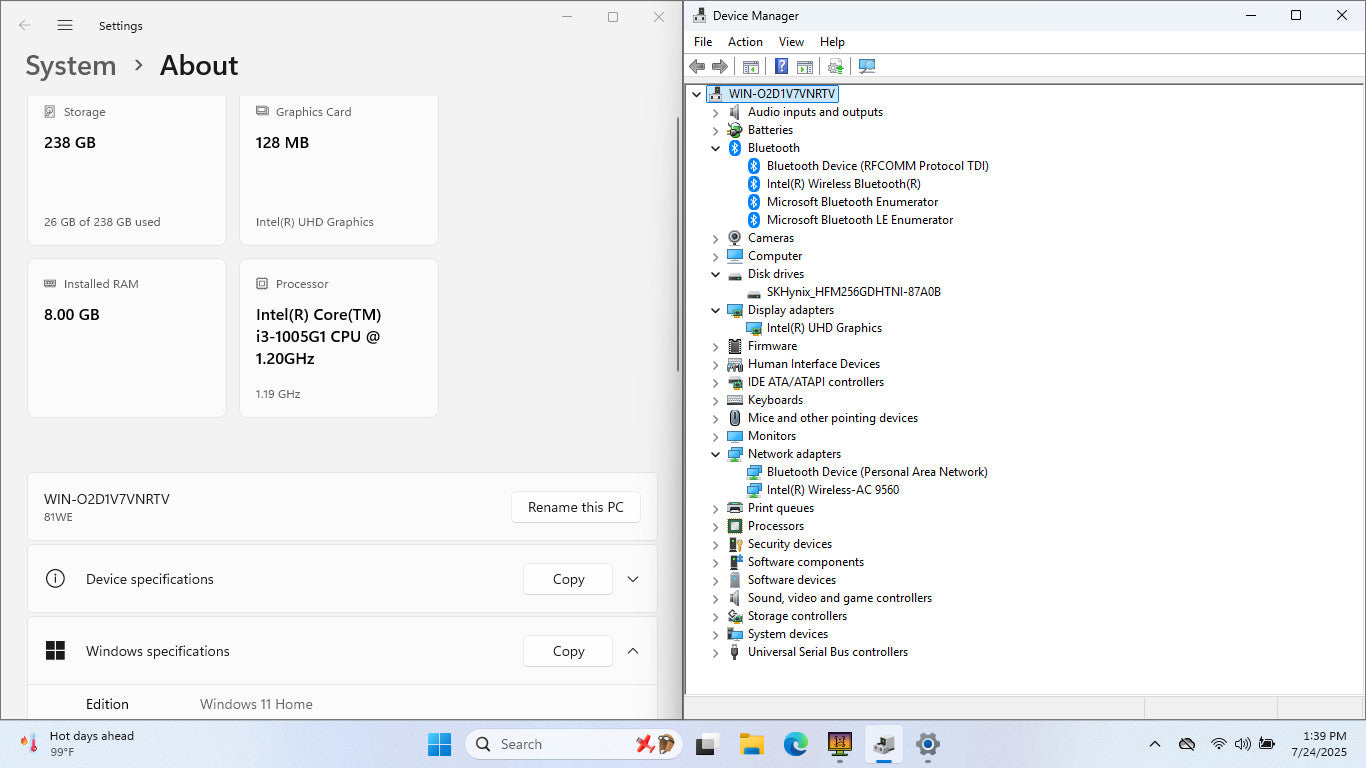Collapse the Bluetooth category chevron
This screenshot has height=768, width=1366.
[x=715, y=148]
